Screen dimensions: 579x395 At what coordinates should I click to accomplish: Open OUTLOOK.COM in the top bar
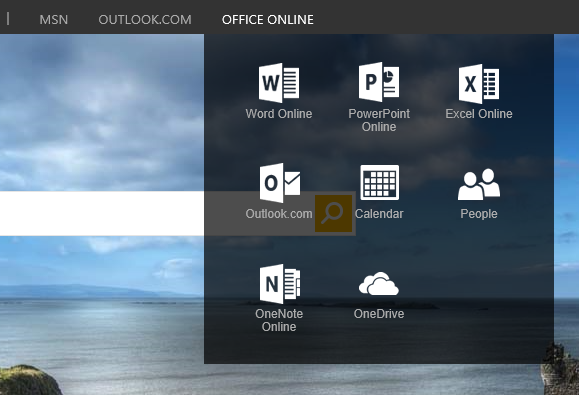point(145,20)
